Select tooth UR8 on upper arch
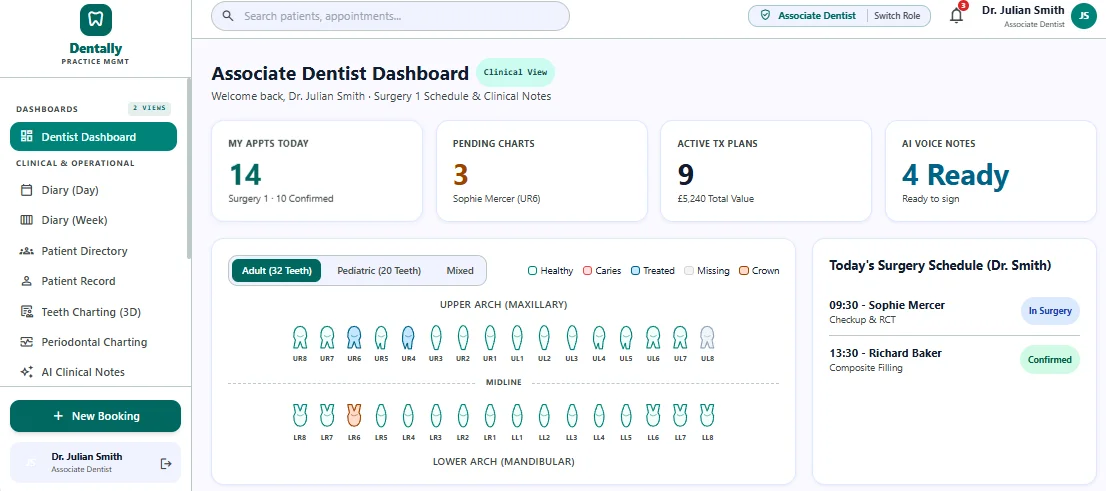This screenshot has width=1106, height=491. click(300, 337)
